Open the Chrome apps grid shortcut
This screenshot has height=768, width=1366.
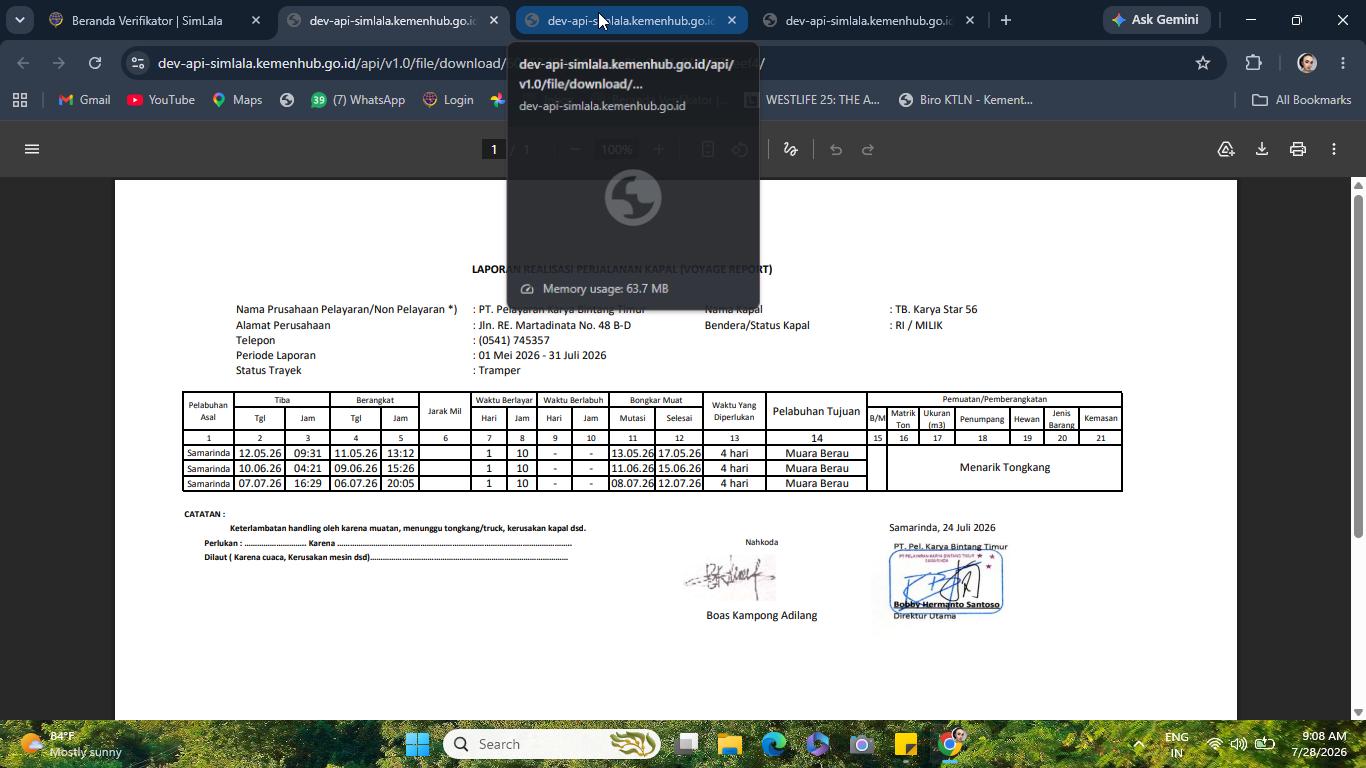click(x=20, y=100)
